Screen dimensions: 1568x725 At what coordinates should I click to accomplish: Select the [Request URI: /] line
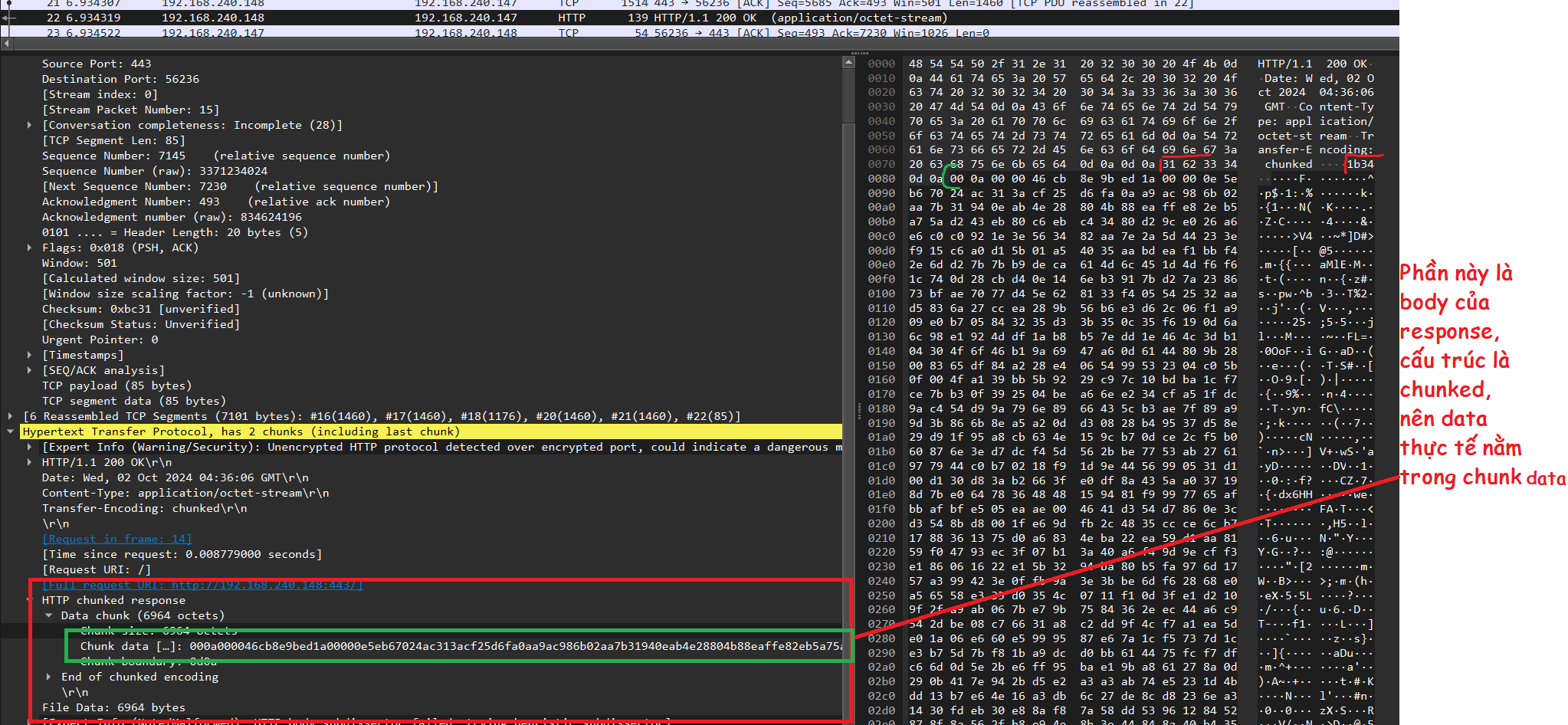coord(97,569)
